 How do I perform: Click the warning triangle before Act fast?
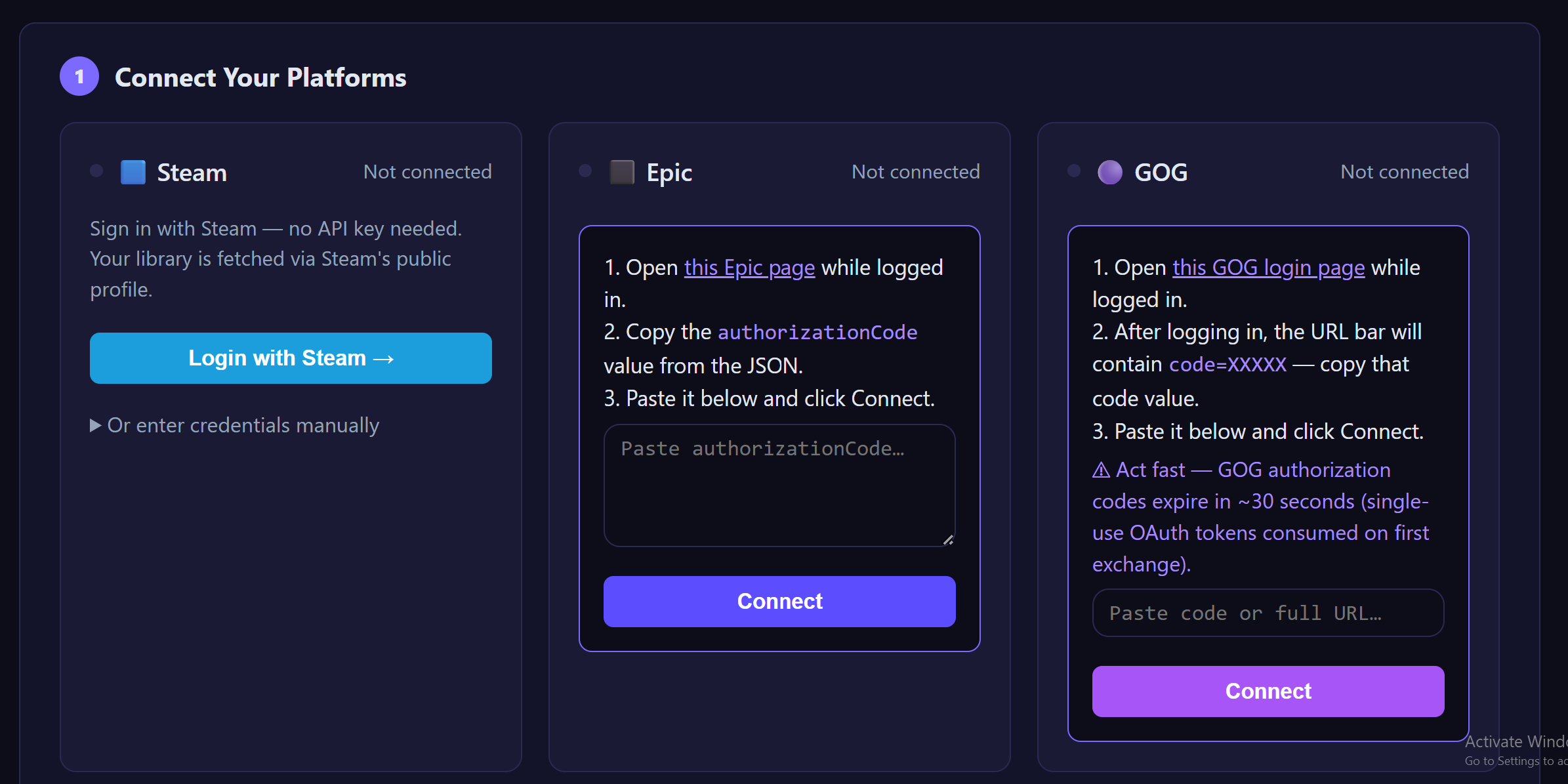point(1101,470)
